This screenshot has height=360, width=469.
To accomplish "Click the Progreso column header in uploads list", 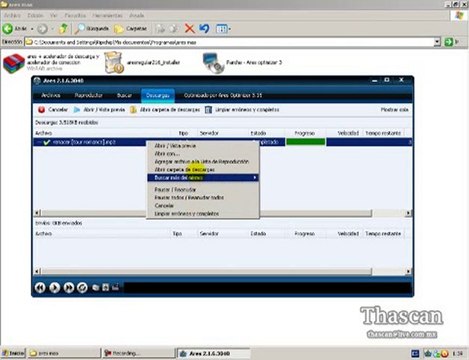I will [305, 234].
